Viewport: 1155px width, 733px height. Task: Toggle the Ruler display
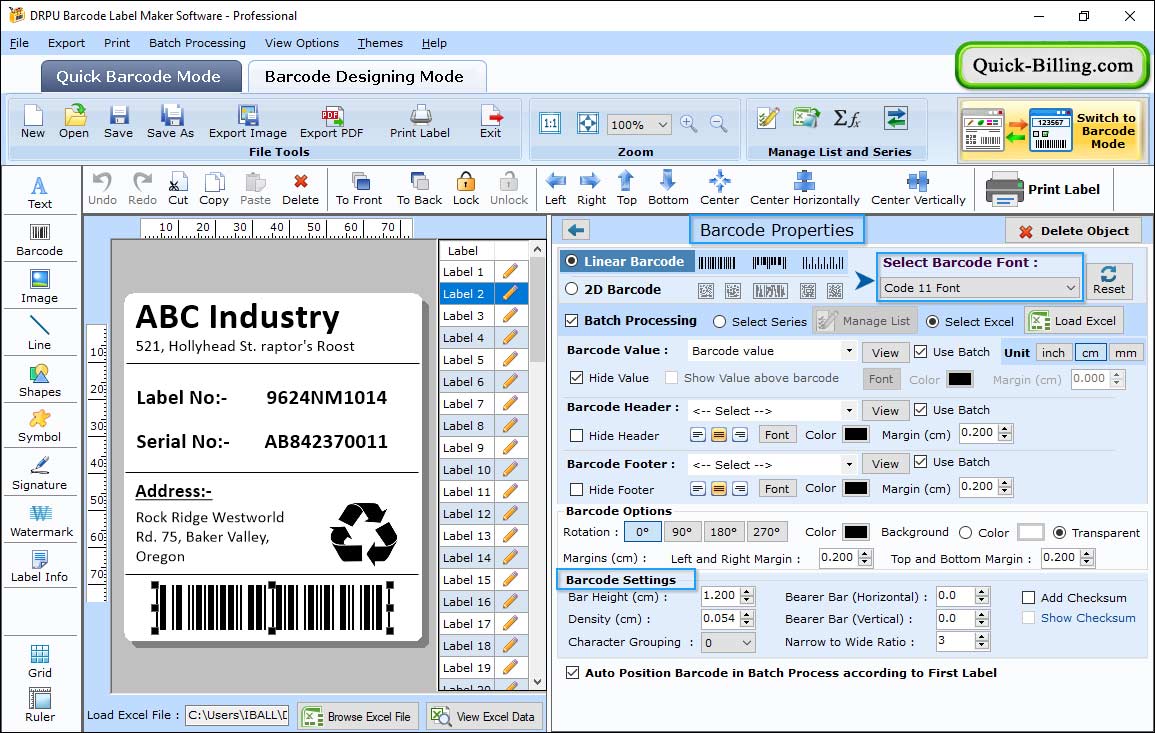[40, 705]
